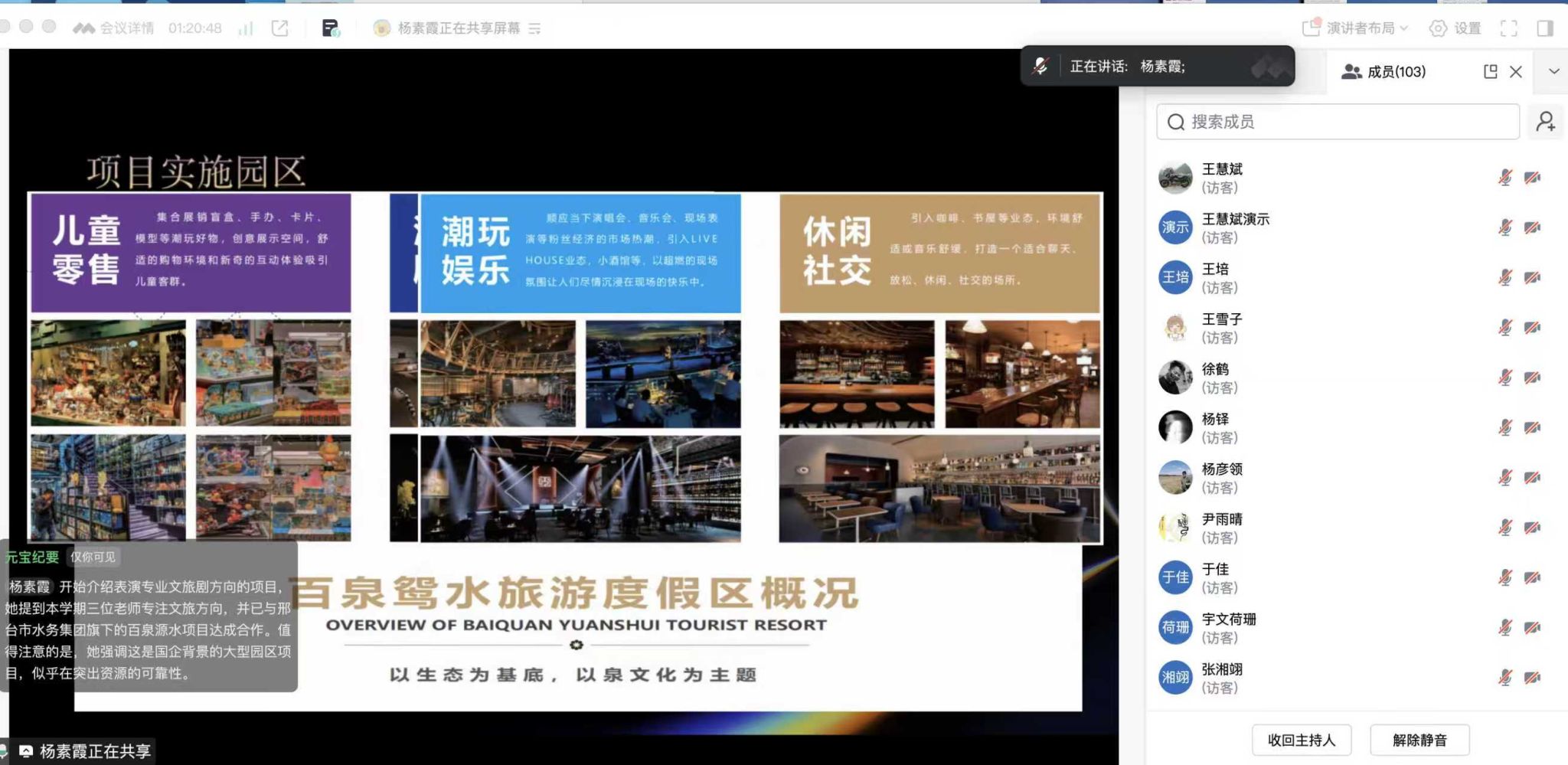Screen dimensions: 1568x765
Task: Toggle camera for 王慧斌演示
Action: 1532,227
